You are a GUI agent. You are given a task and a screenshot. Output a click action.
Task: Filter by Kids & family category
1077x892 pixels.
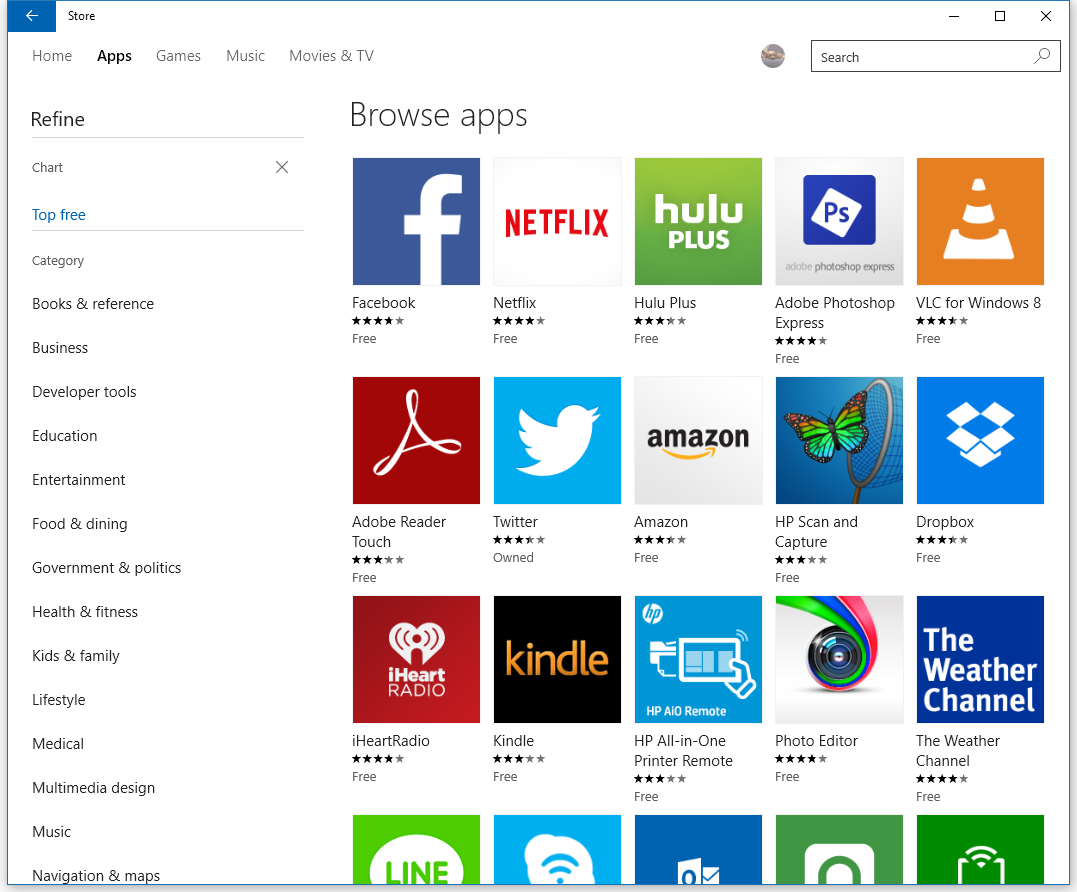coord(76,656)
